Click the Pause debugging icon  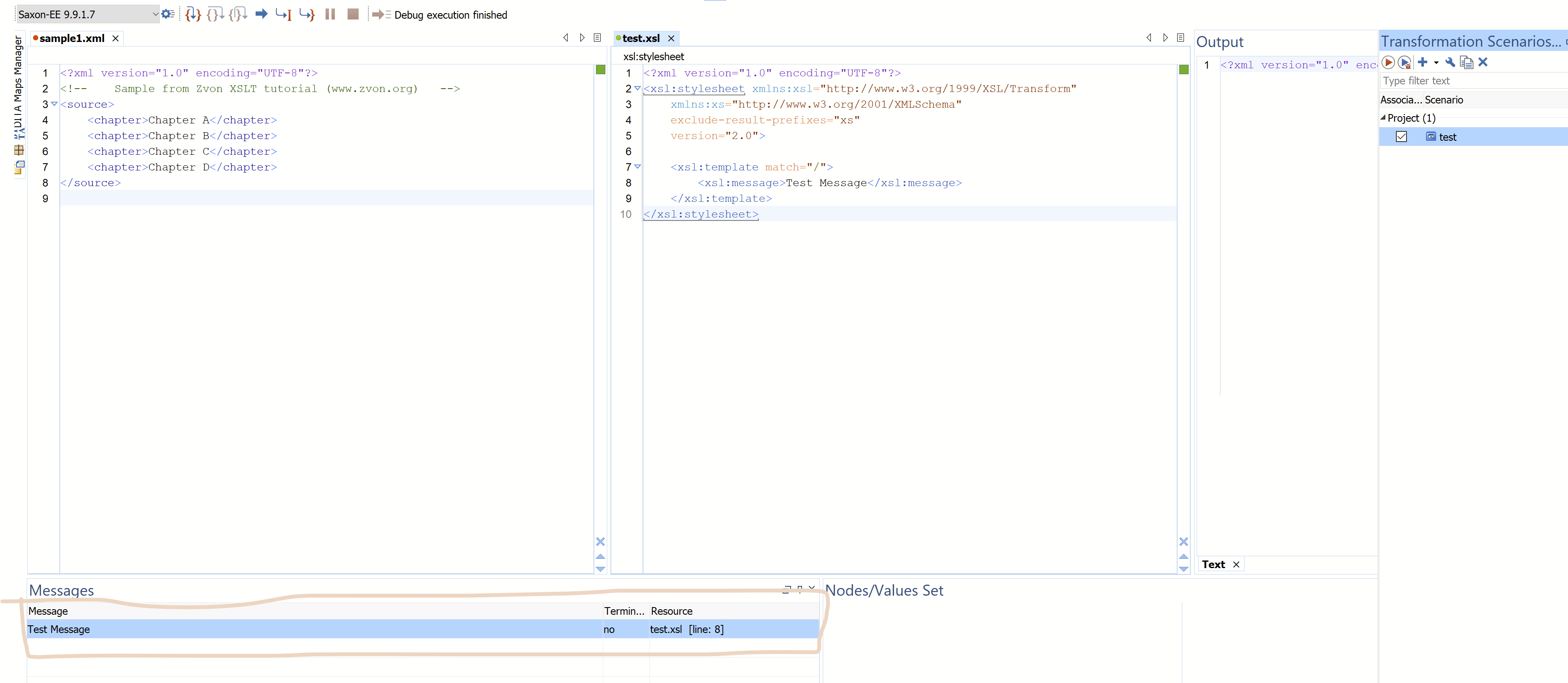[x=330, y=14]
